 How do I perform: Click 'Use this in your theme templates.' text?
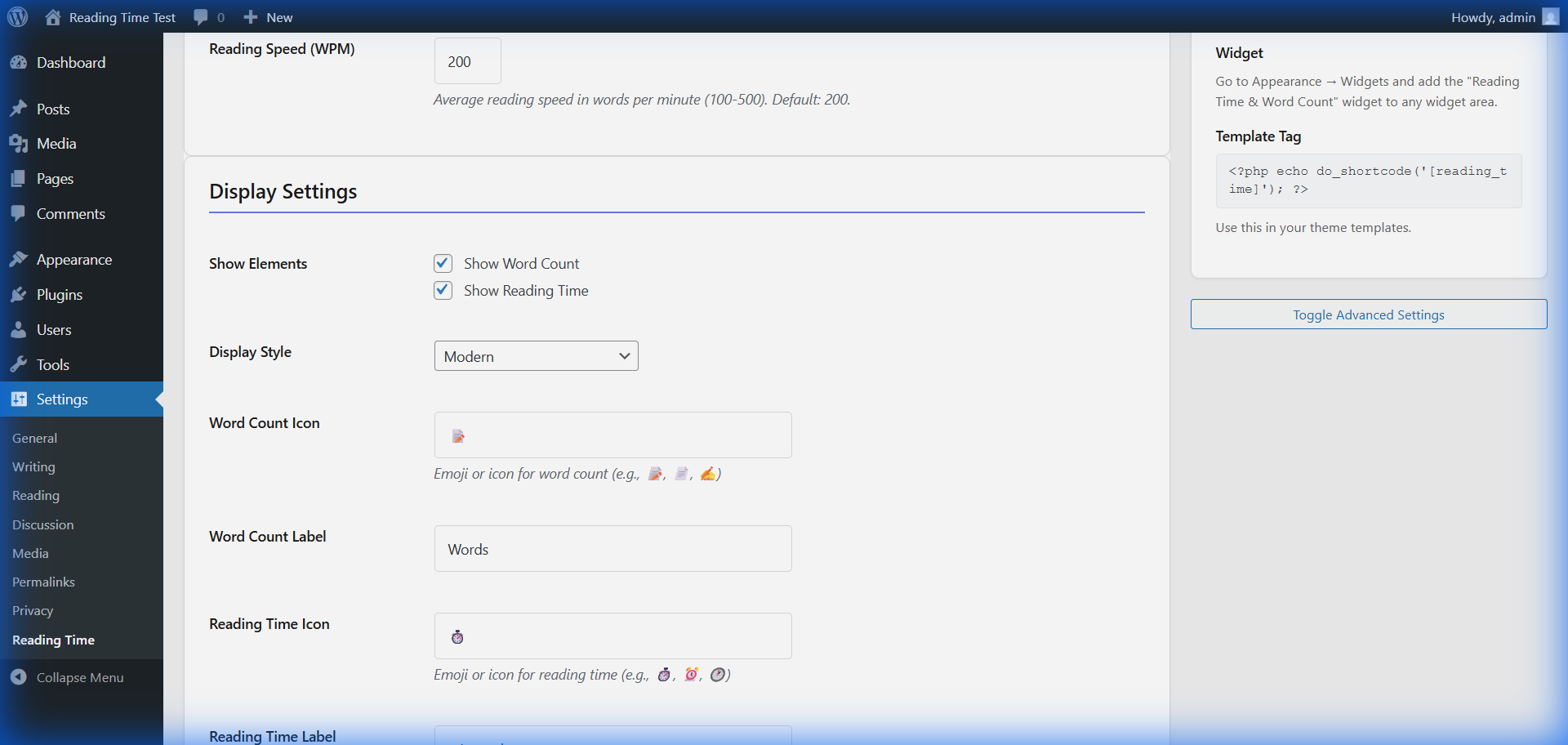pos(1313,228)
